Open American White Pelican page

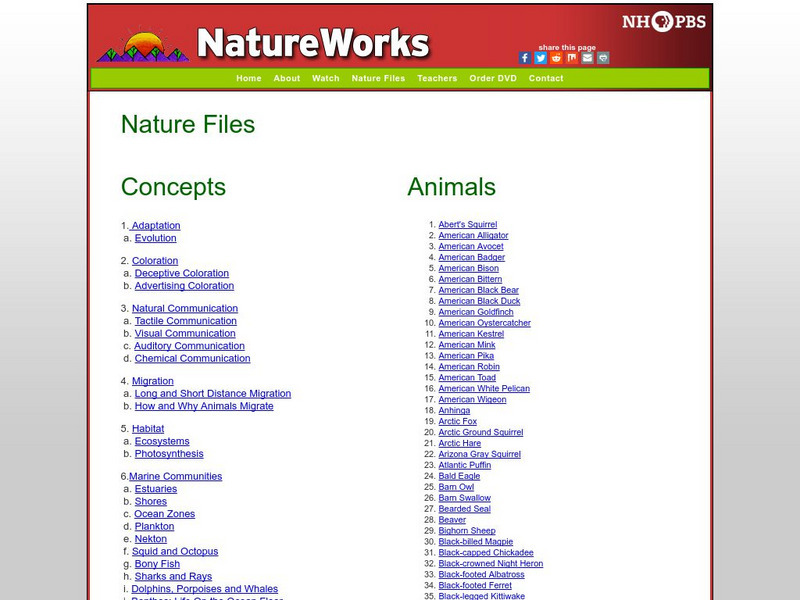click(484, 388)
